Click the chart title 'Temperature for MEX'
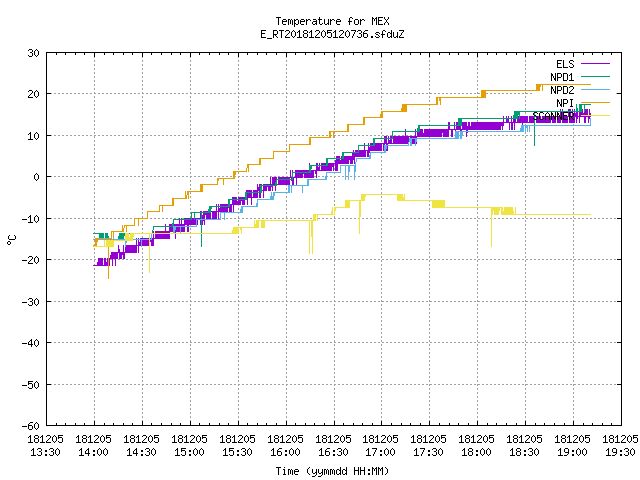 pos(332,21)
